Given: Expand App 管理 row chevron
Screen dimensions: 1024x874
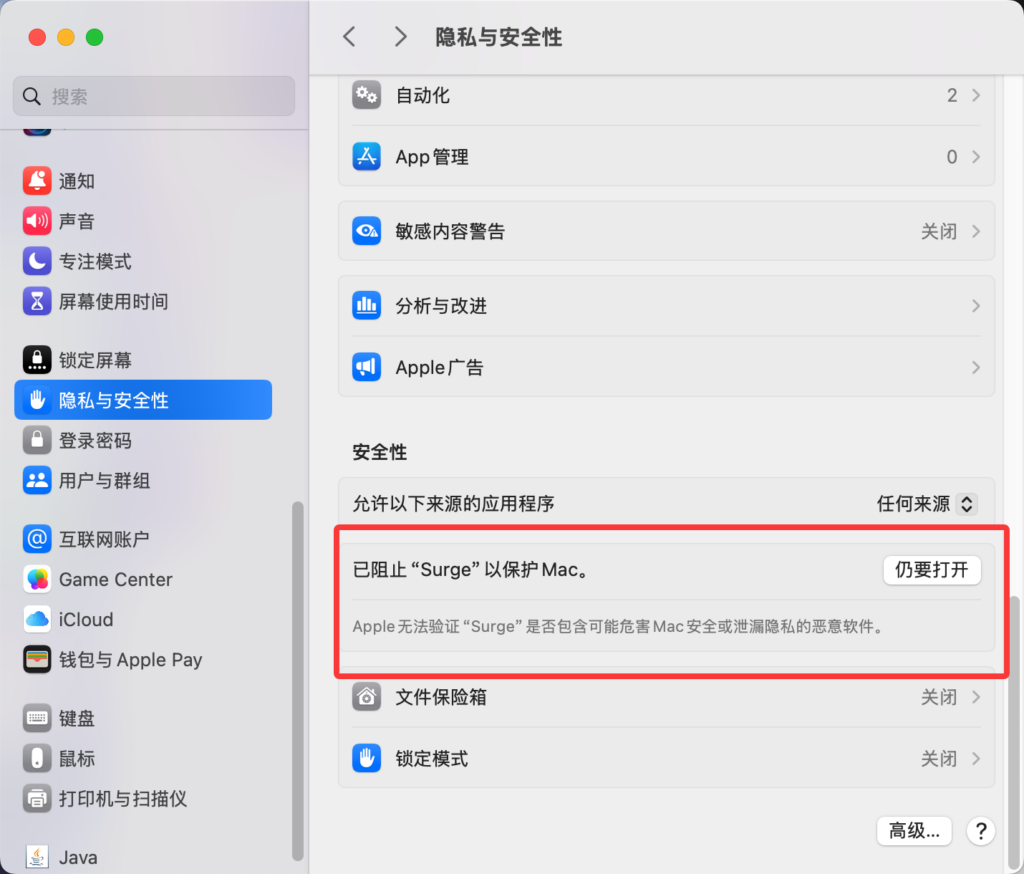Looking at the screenshot, I should pos(976,157).
